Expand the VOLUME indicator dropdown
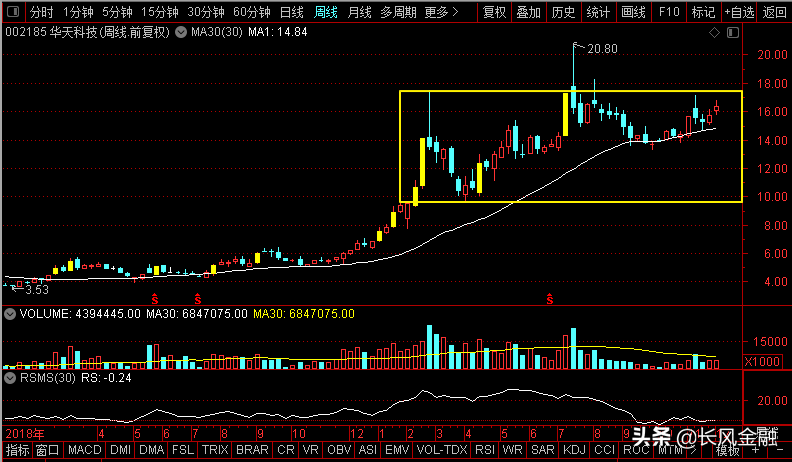This screenshot has height=462, width=792. [10, 314]
